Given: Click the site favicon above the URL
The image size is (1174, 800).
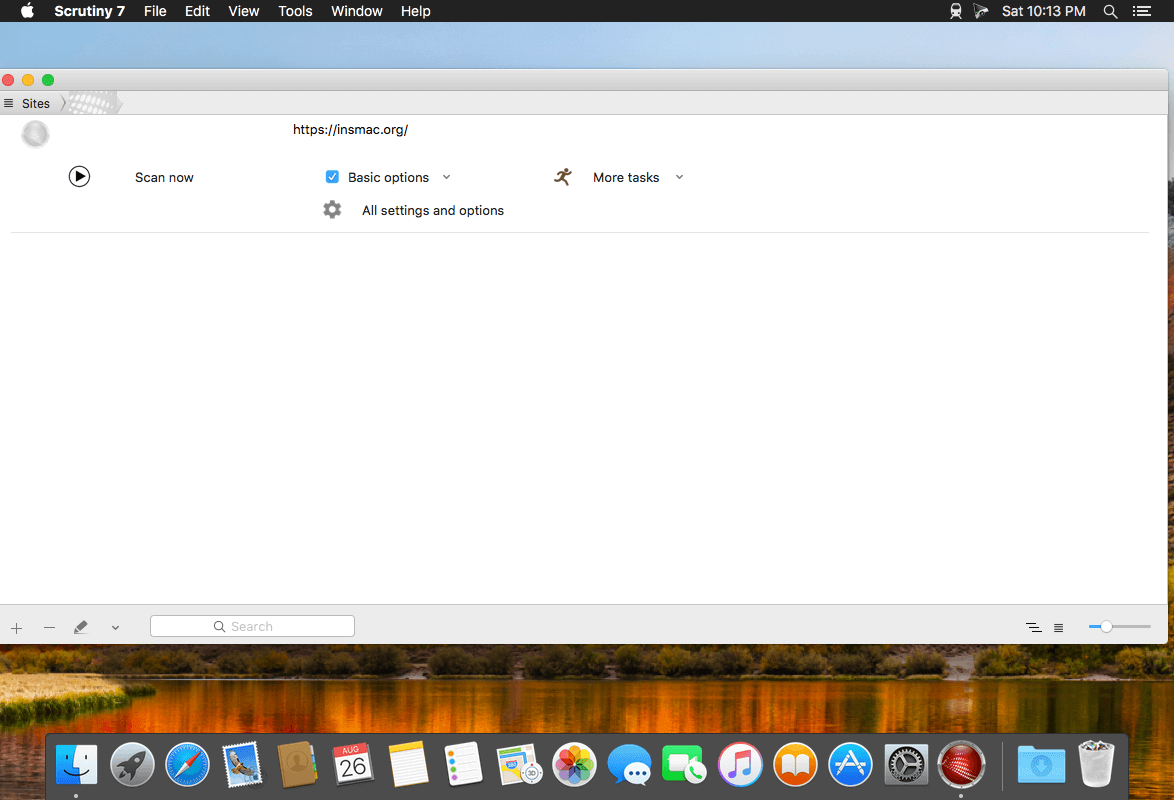Looking at the screenshot, I should coord(35,133).
